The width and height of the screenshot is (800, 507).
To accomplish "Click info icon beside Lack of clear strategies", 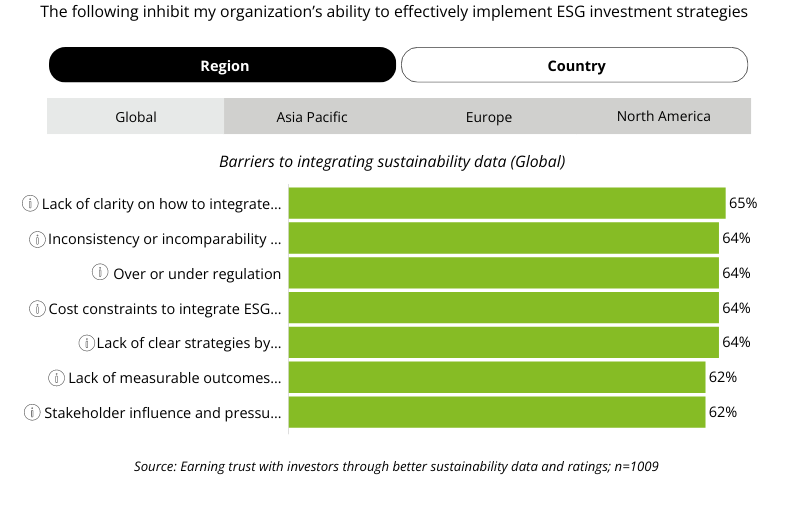I will (x=87, y=343).
